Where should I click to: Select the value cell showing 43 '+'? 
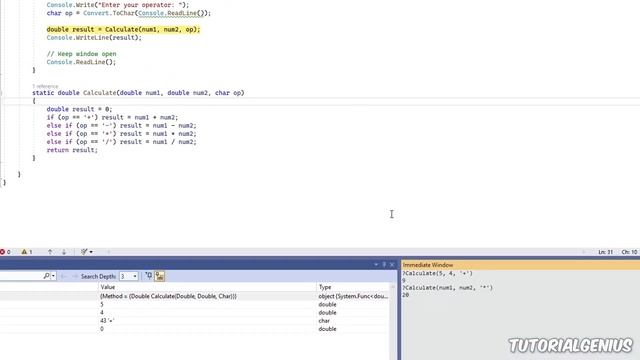pyautogui.click(x=207, y=321)
